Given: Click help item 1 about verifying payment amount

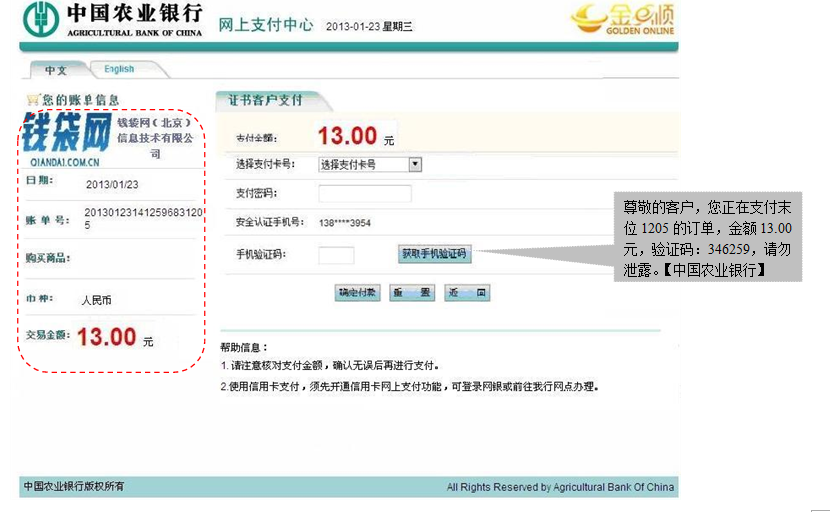Looking at the screenshot, I should tap(330, 365).
